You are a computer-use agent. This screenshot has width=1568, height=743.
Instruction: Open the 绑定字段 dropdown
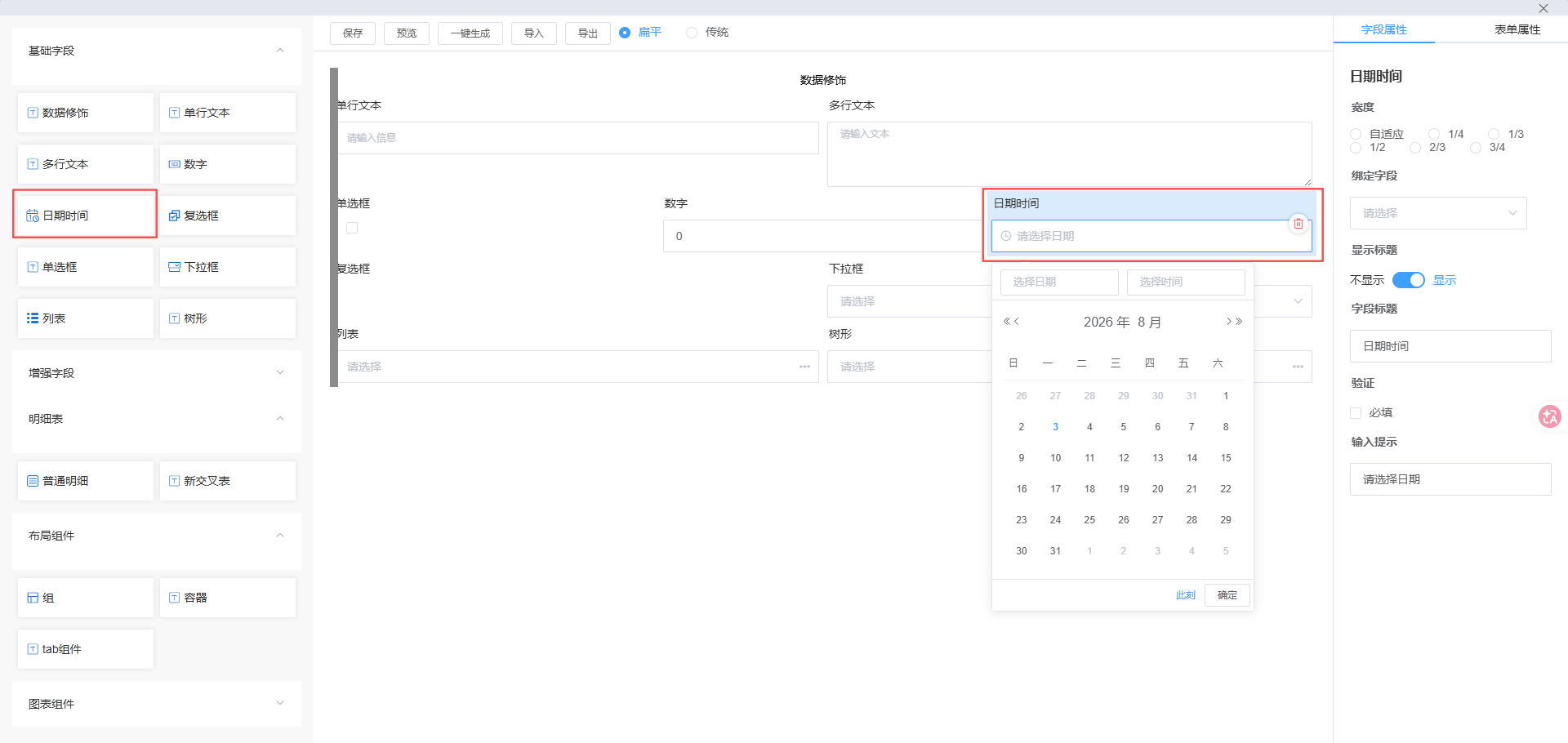pos(1438,213)
